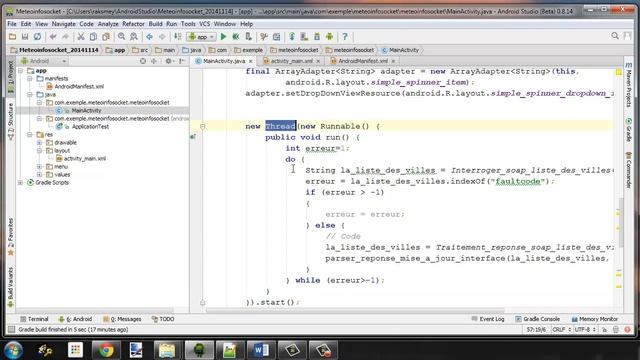This screenshot has height=360, width=640.
Task: Select ApplicationTest in project tree
Action: 90,127
